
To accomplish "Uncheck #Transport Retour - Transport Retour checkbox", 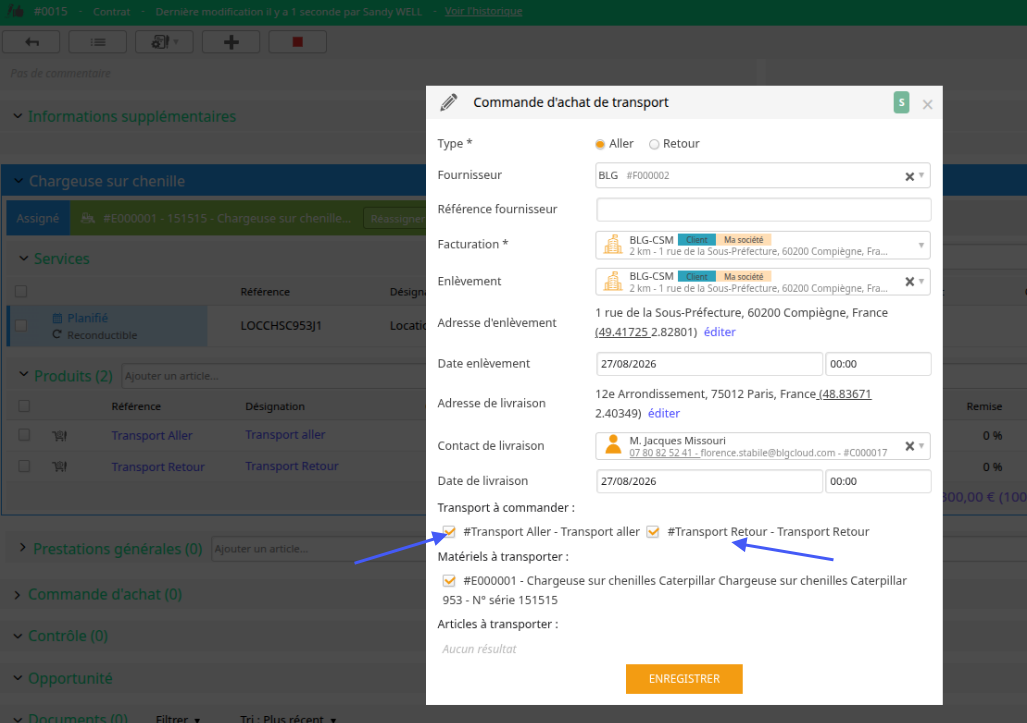I will pos(652,532).
